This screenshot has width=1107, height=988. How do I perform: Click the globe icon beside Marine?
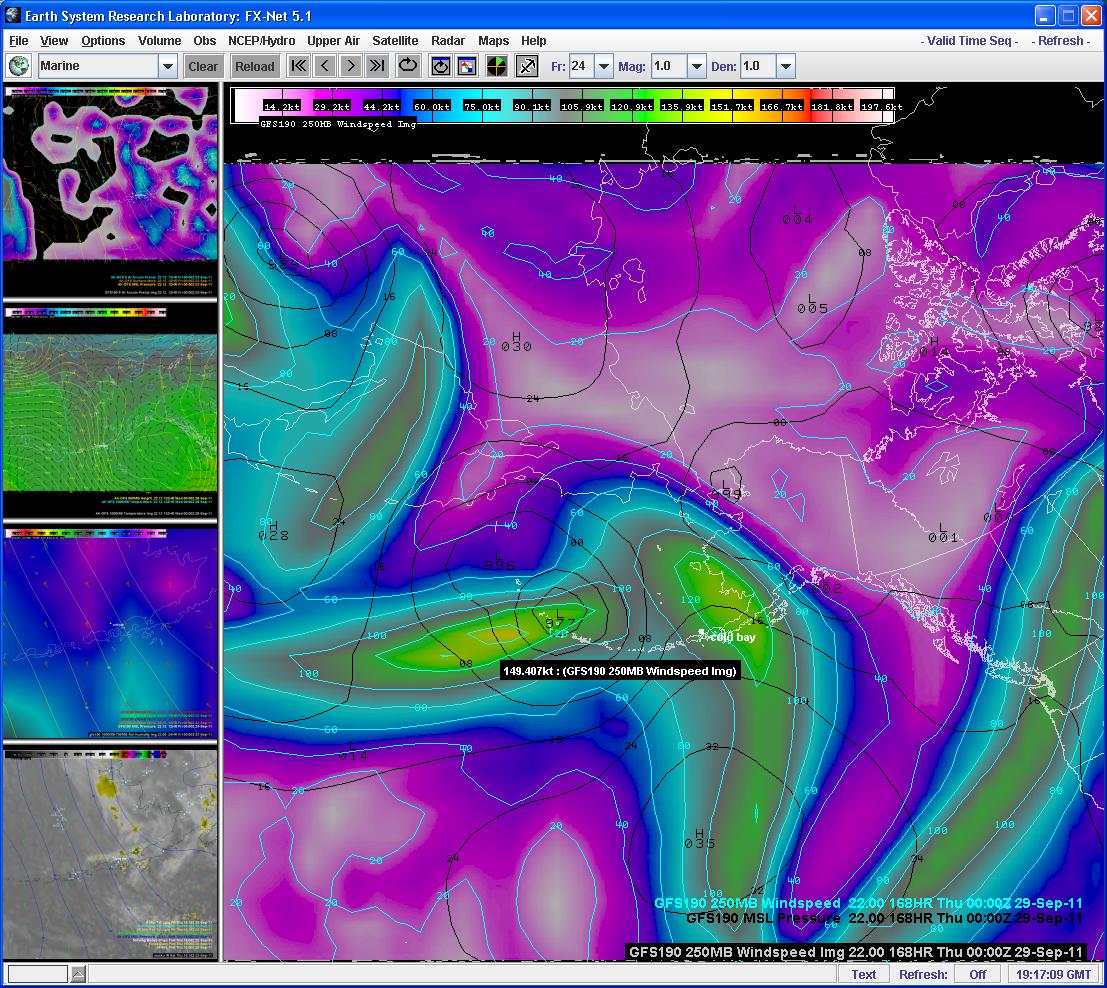click(19, 66)
